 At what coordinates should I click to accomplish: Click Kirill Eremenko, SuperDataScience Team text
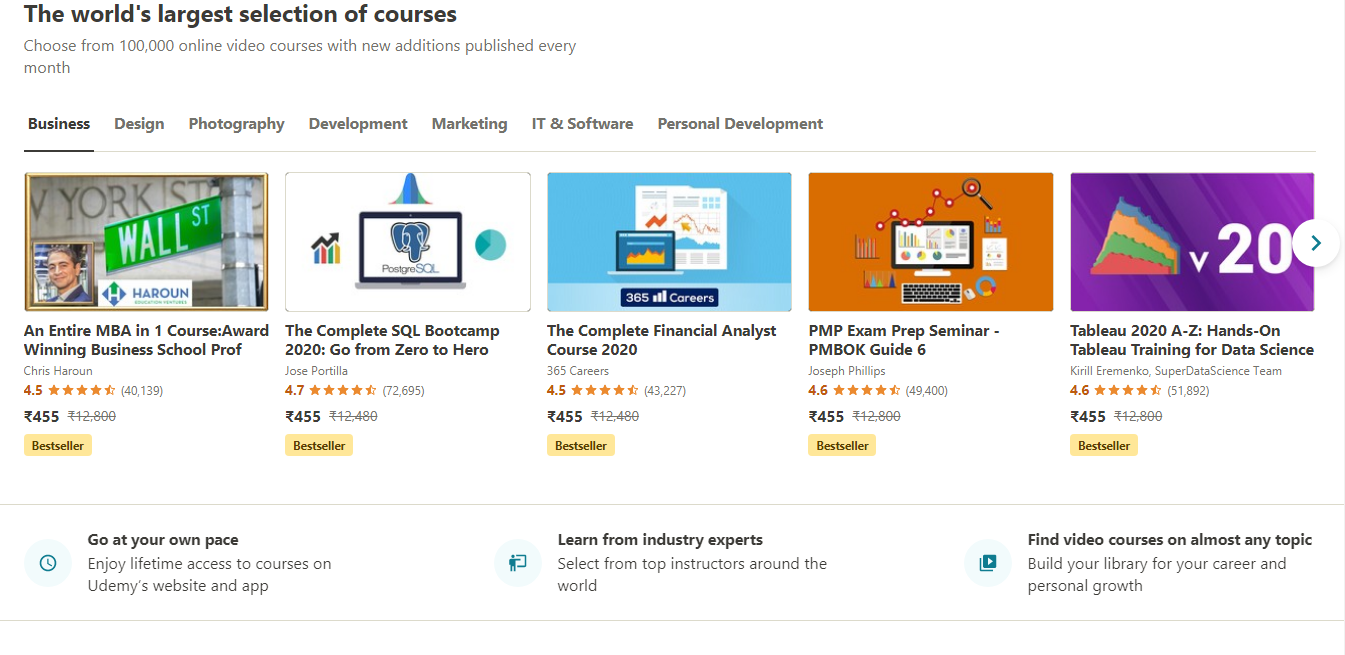point(1176,371)
